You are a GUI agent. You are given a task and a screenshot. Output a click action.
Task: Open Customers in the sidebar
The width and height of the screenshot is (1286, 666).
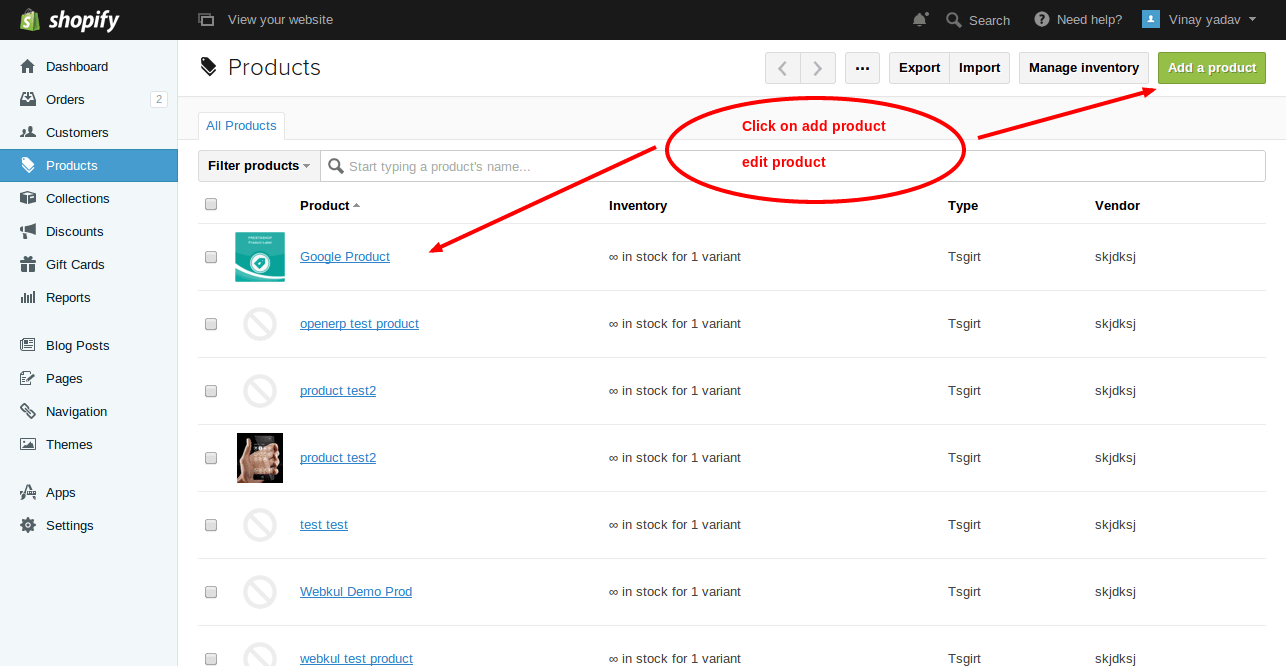89,132
